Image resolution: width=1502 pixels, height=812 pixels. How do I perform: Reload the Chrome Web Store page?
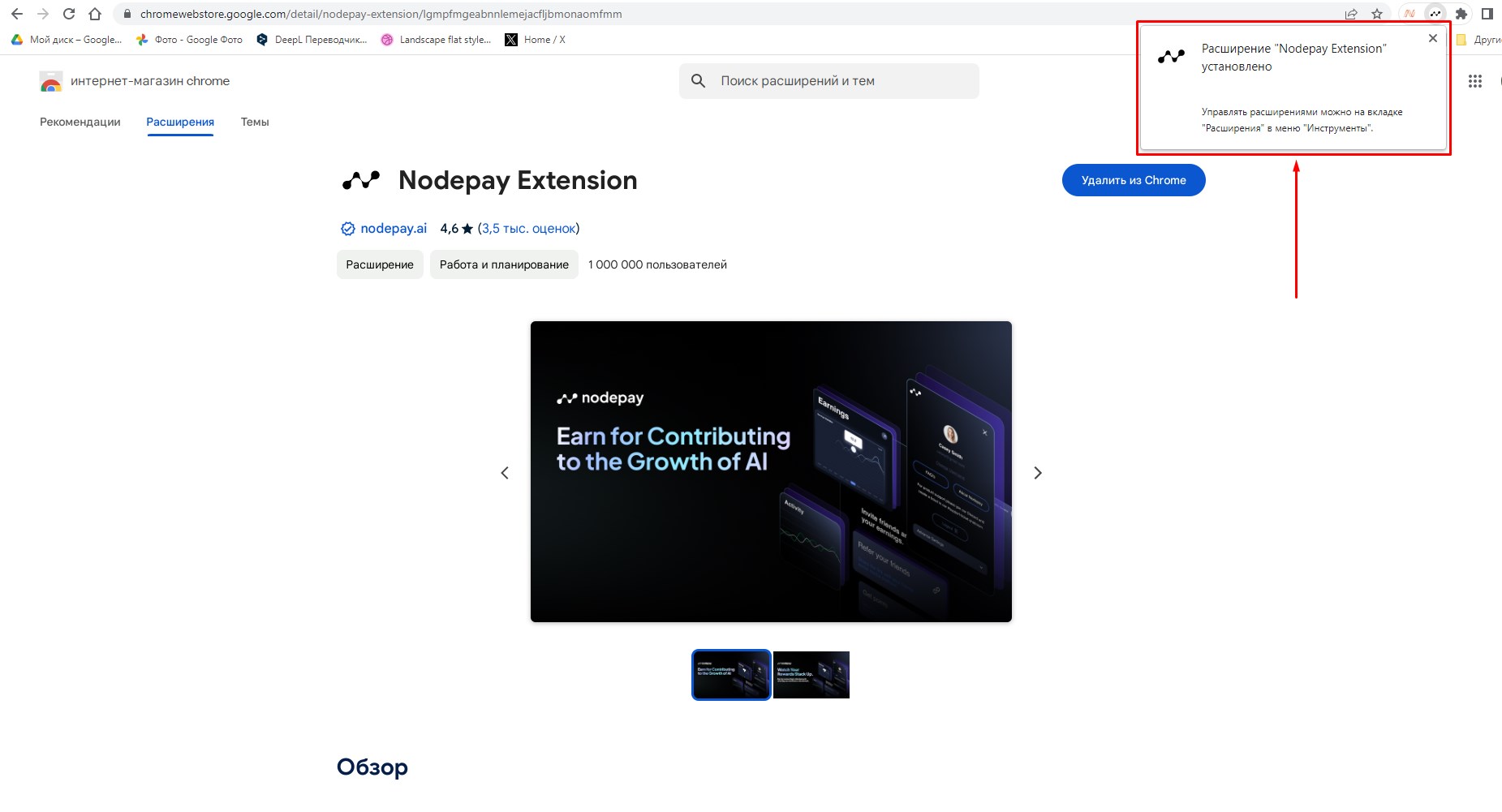[x=69, y=14]
